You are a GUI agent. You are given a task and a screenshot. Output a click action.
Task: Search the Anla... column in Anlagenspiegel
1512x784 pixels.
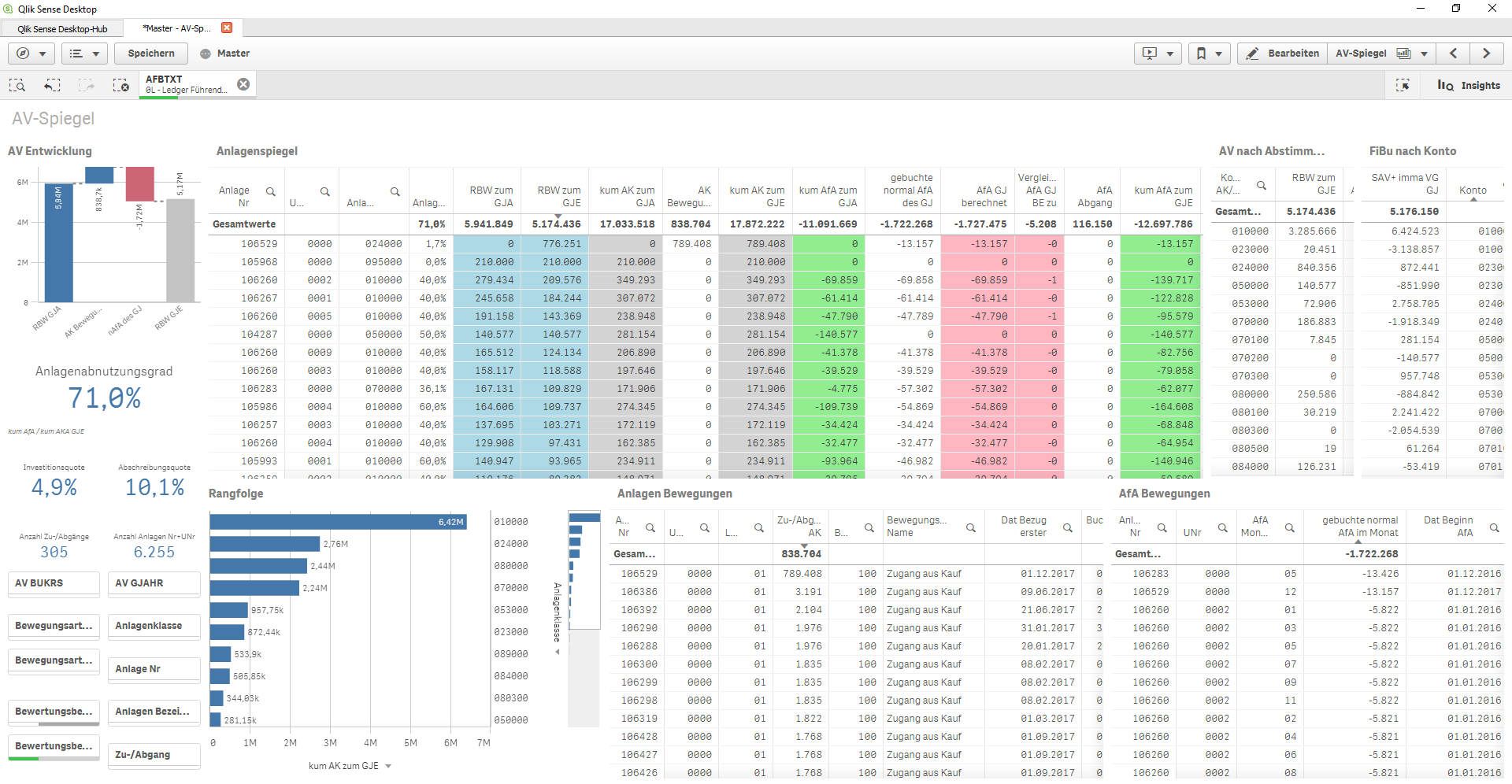tap(395, 191)
